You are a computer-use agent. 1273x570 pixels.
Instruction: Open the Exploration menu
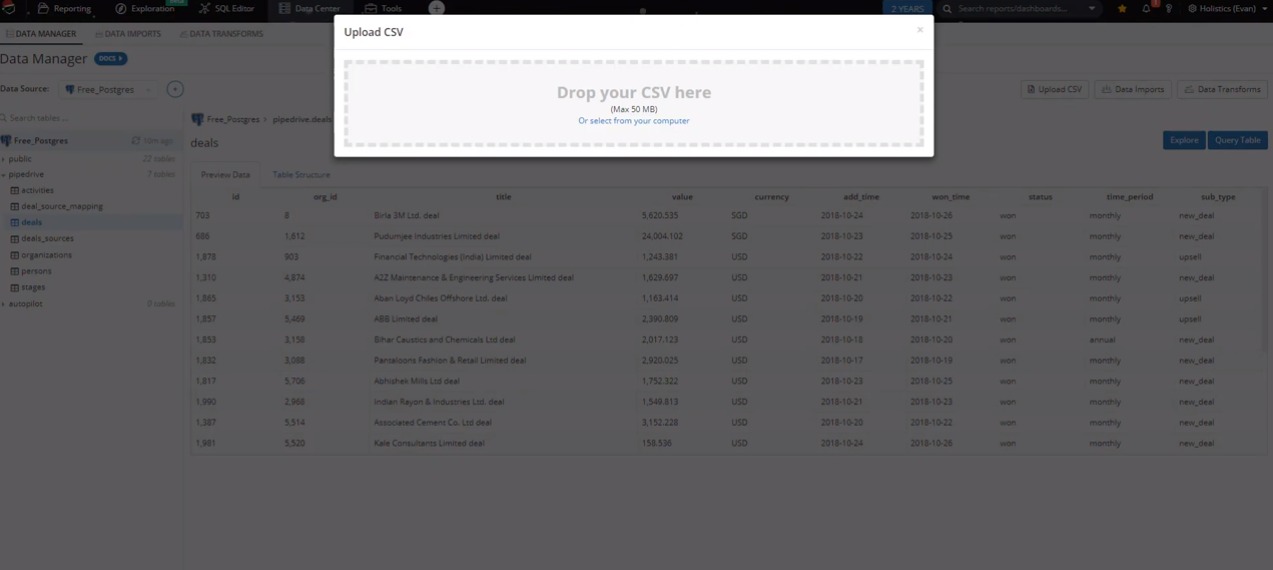pos(145,8)
